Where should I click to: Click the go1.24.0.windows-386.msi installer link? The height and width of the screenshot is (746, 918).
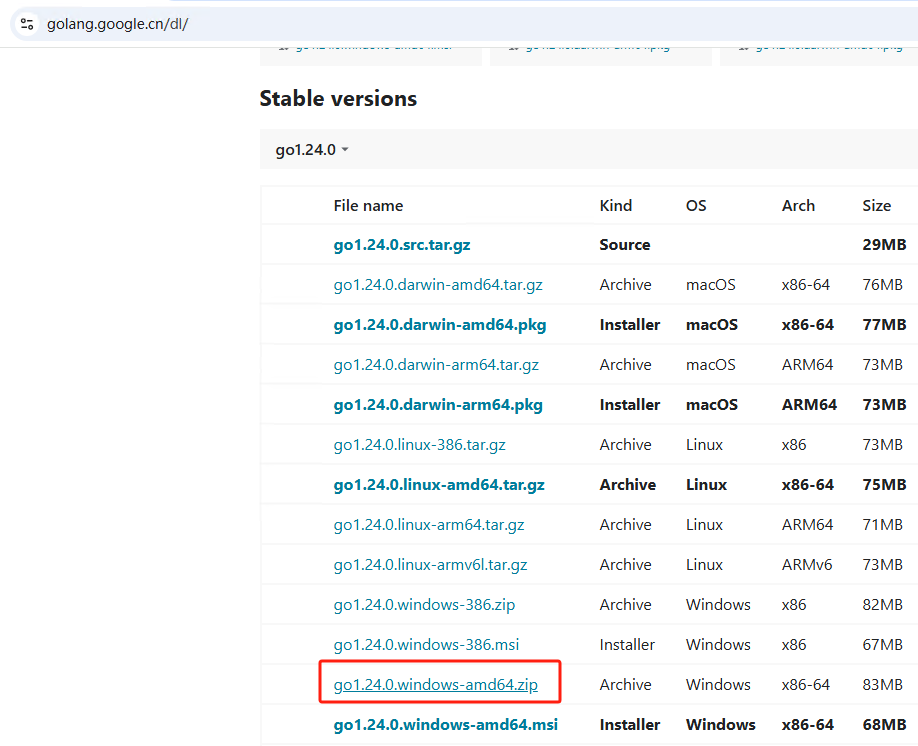pyautogui.click(x=426, y=645)
